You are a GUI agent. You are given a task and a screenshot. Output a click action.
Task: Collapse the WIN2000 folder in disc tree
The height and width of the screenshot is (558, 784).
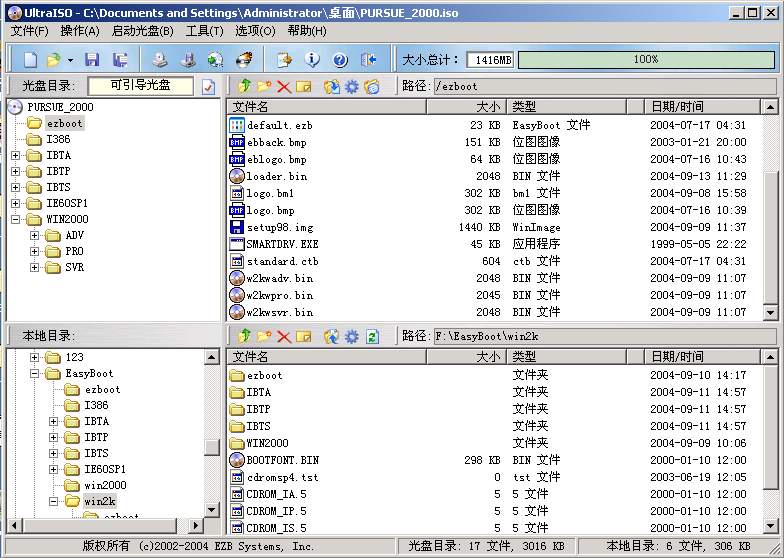(x=16, y=220)
